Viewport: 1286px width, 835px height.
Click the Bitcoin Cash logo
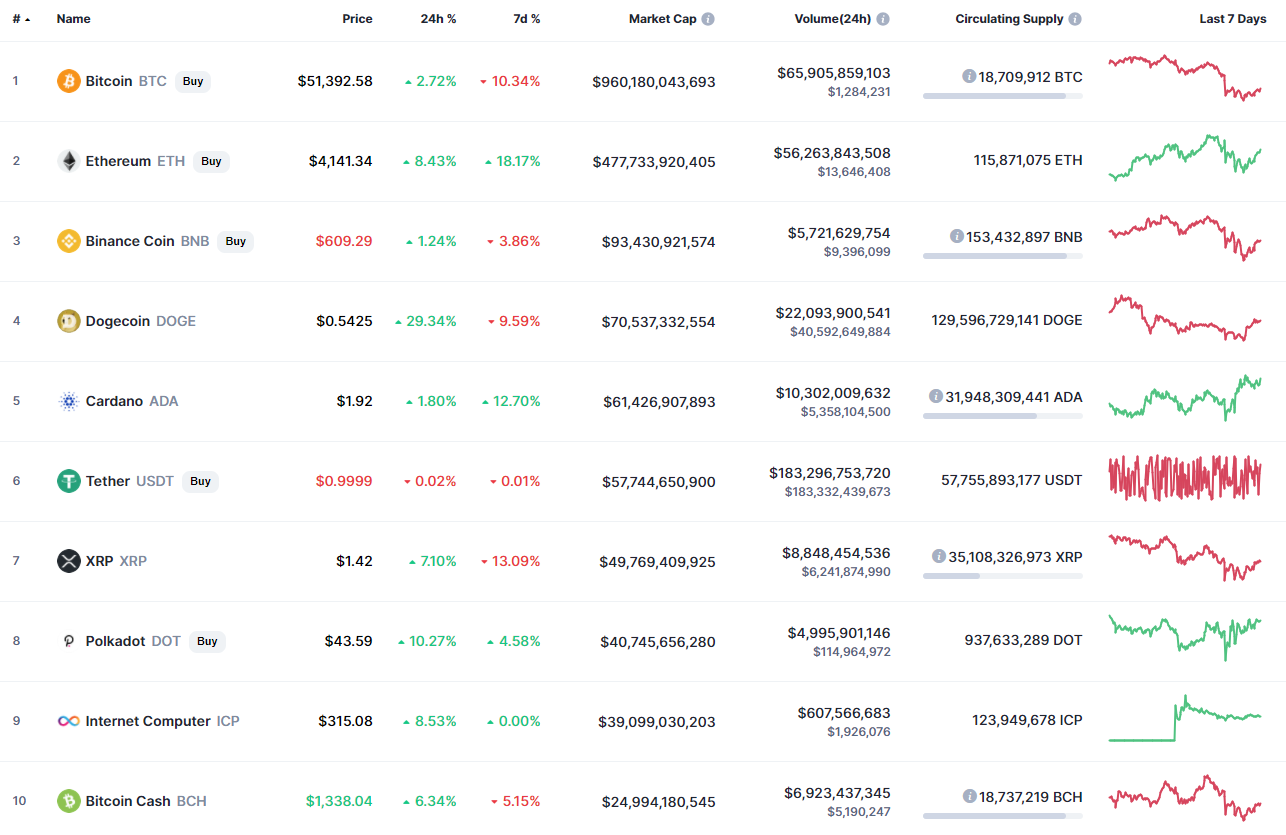68,801
